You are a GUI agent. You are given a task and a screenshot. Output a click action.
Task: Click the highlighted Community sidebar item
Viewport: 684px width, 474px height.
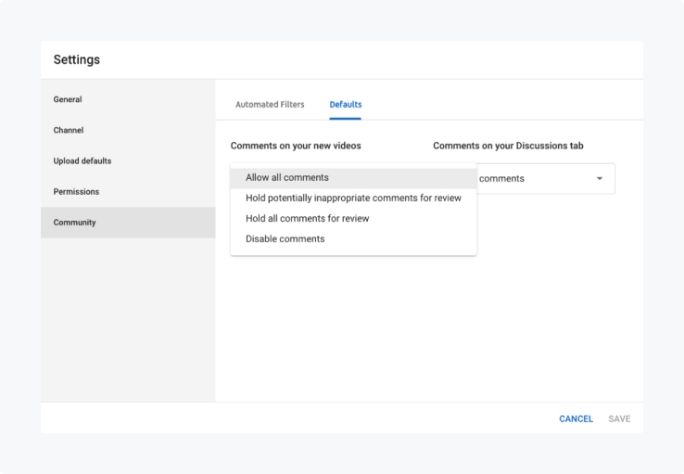coord(75,222)
